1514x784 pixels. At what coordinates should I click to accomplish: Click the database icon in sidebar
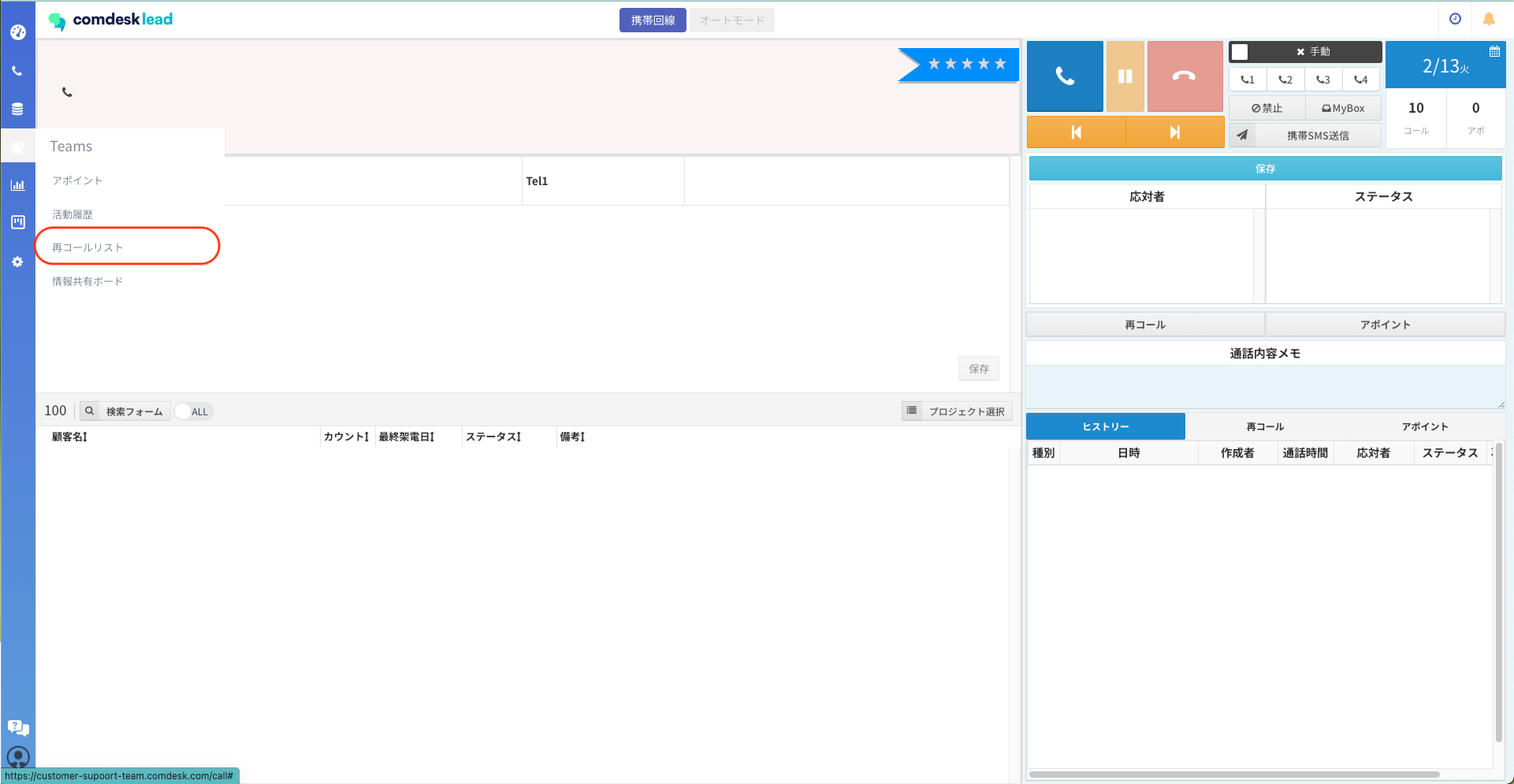click(x=17, y=109)
